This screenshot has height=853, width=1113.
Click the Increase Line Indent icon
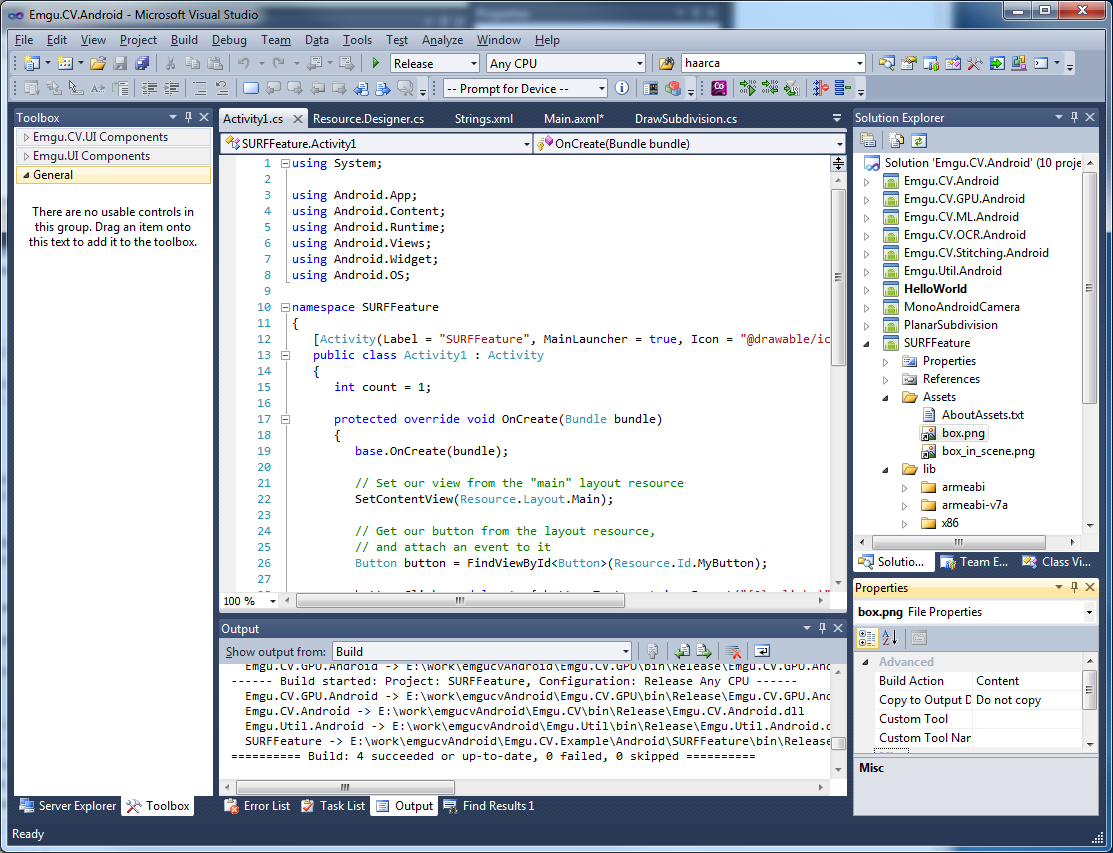click(x=171, y=89)
